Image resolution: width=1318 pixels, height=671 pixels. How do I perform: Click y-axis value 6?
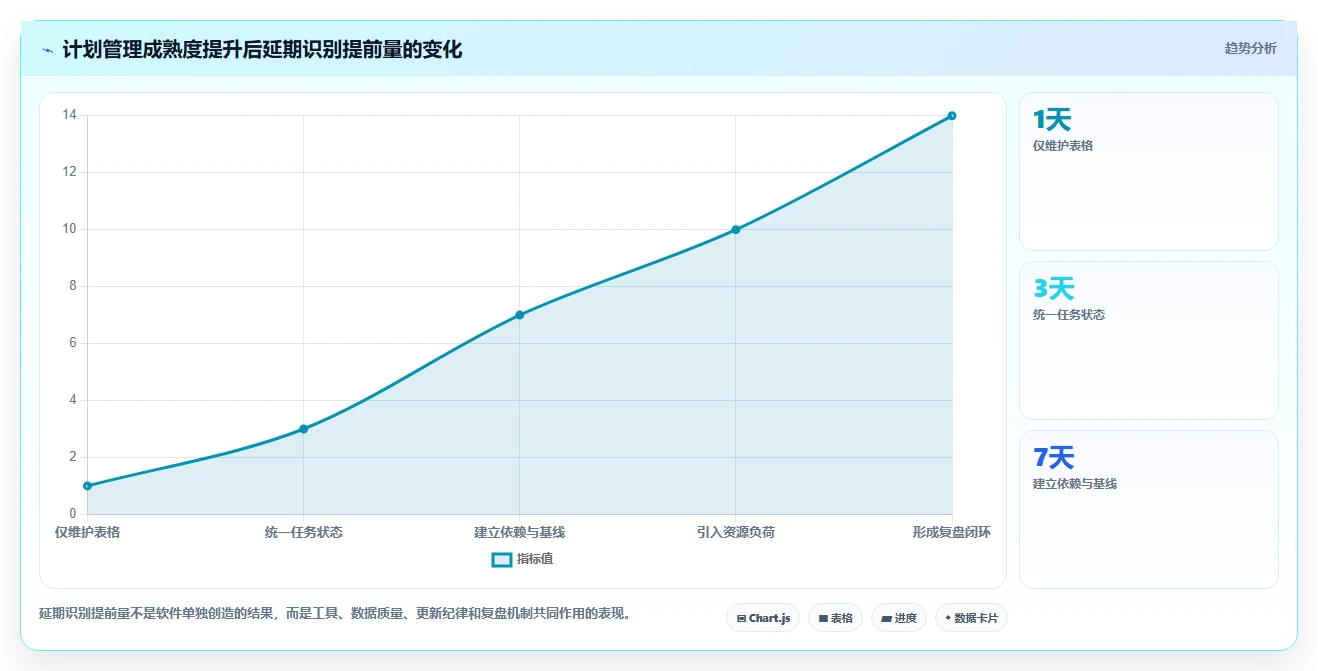(x=72, y=343)
